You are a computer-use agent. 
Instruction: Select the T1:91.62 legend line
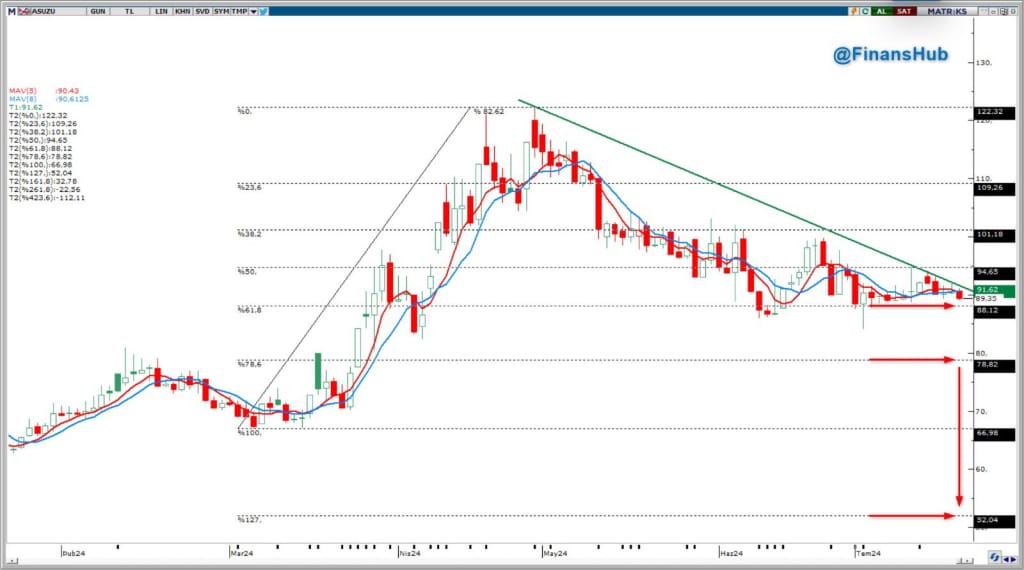pyautogui.click(x=25, y=107)
